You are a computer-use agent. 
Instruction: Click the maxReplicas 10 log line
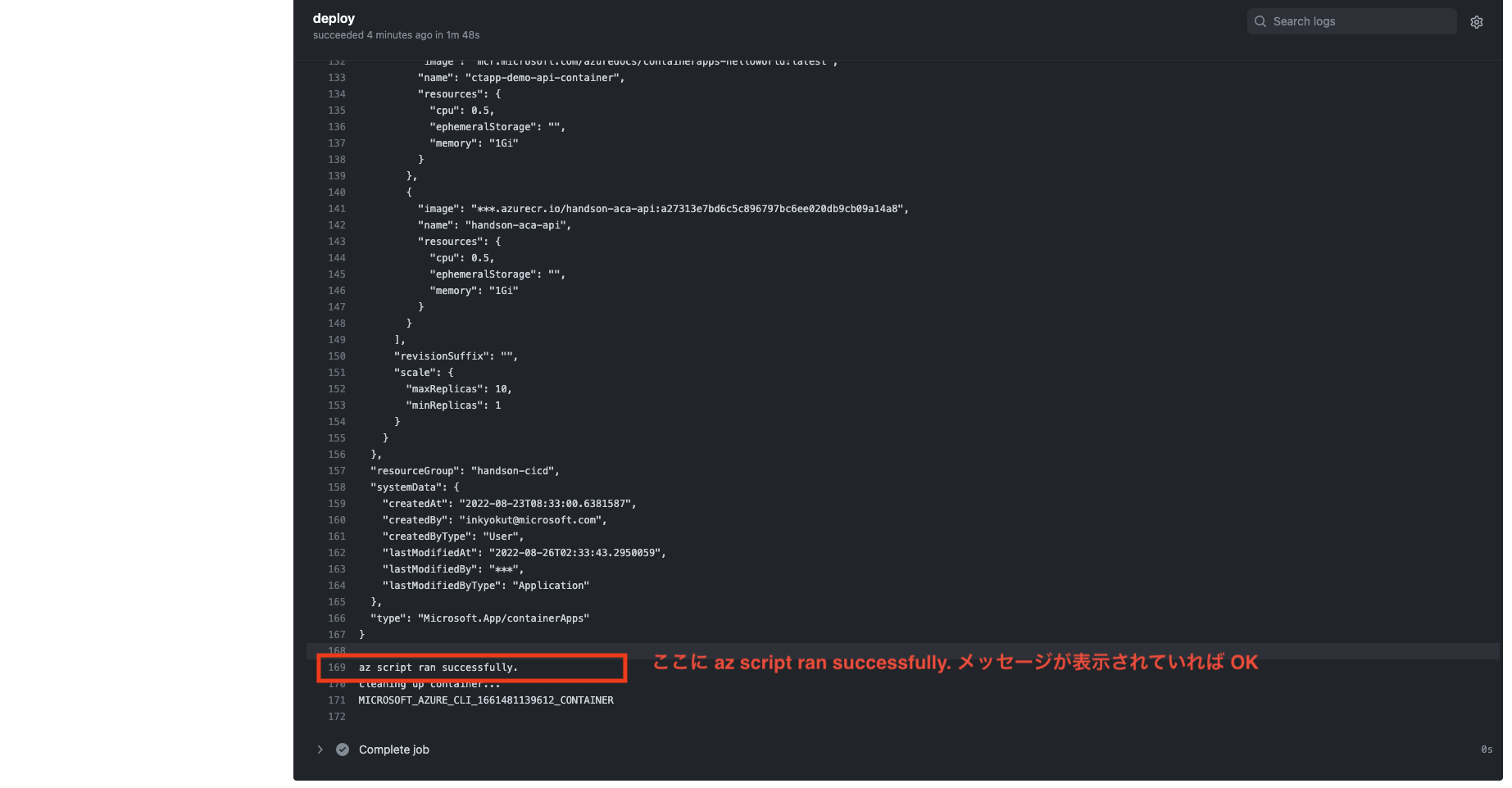click(x=459, y=389)
